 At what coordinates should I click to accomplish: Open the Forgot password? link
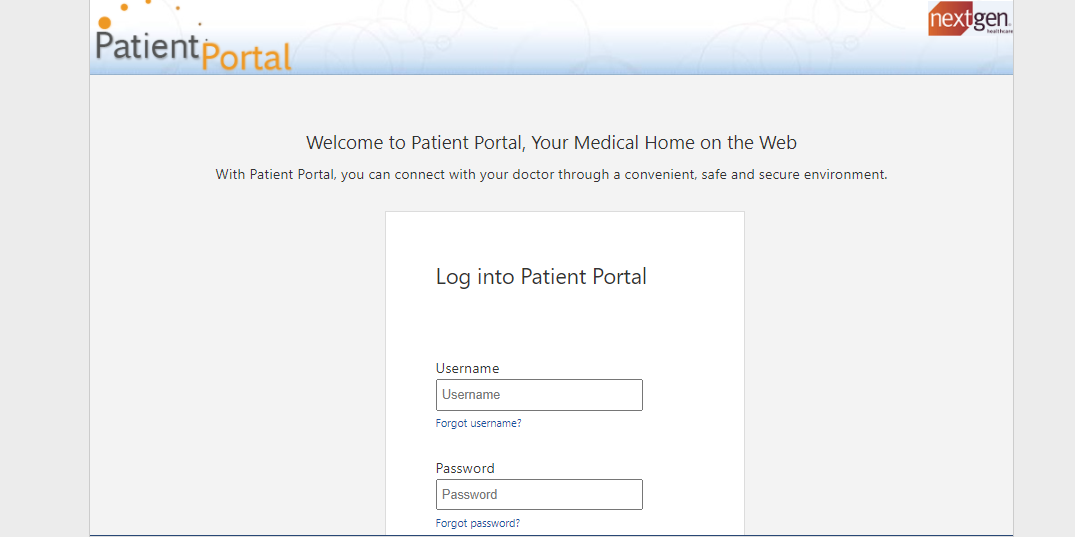[x=478, y=523]
